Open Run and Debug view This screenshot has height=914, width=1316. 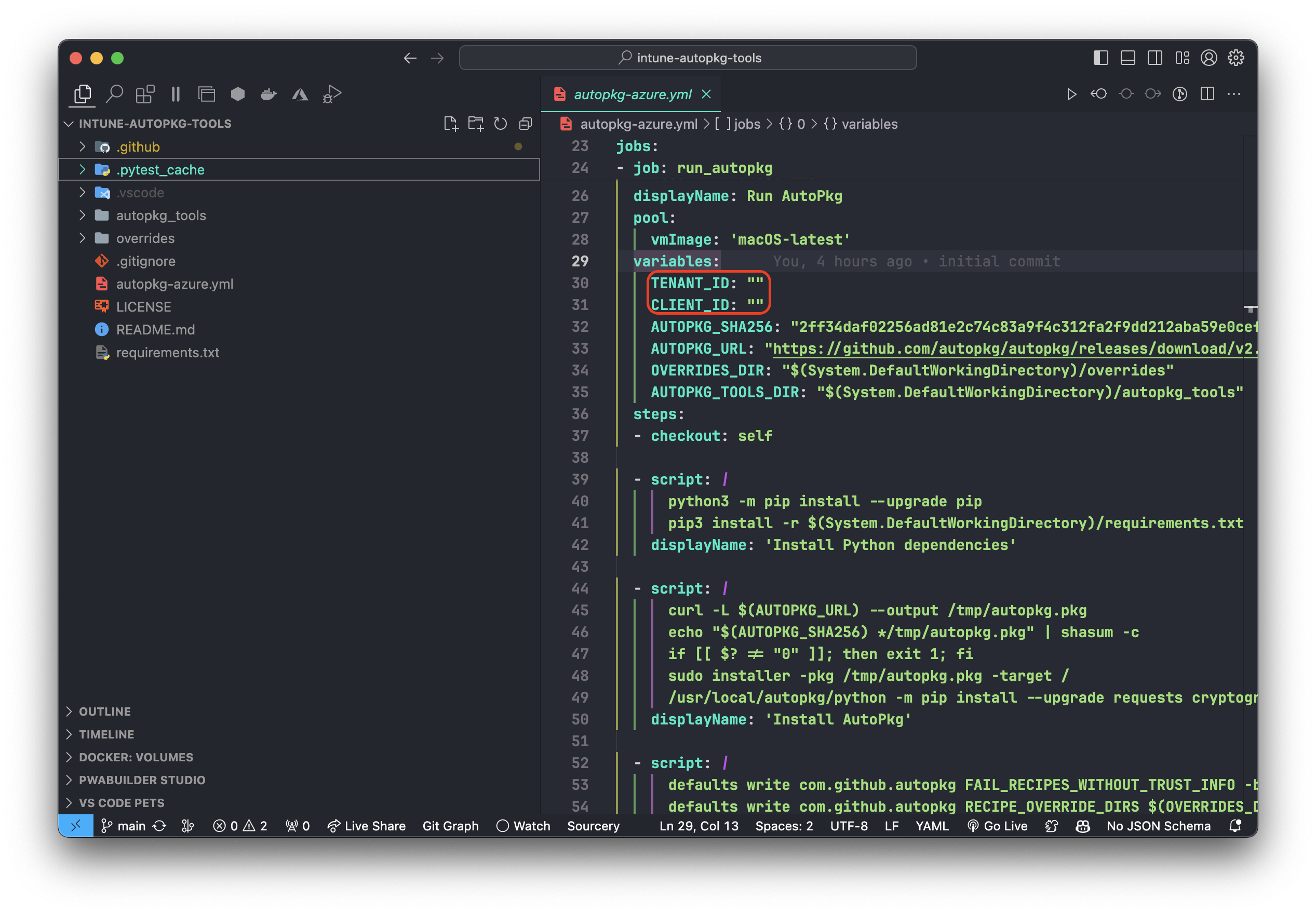[x=331, y=93]
